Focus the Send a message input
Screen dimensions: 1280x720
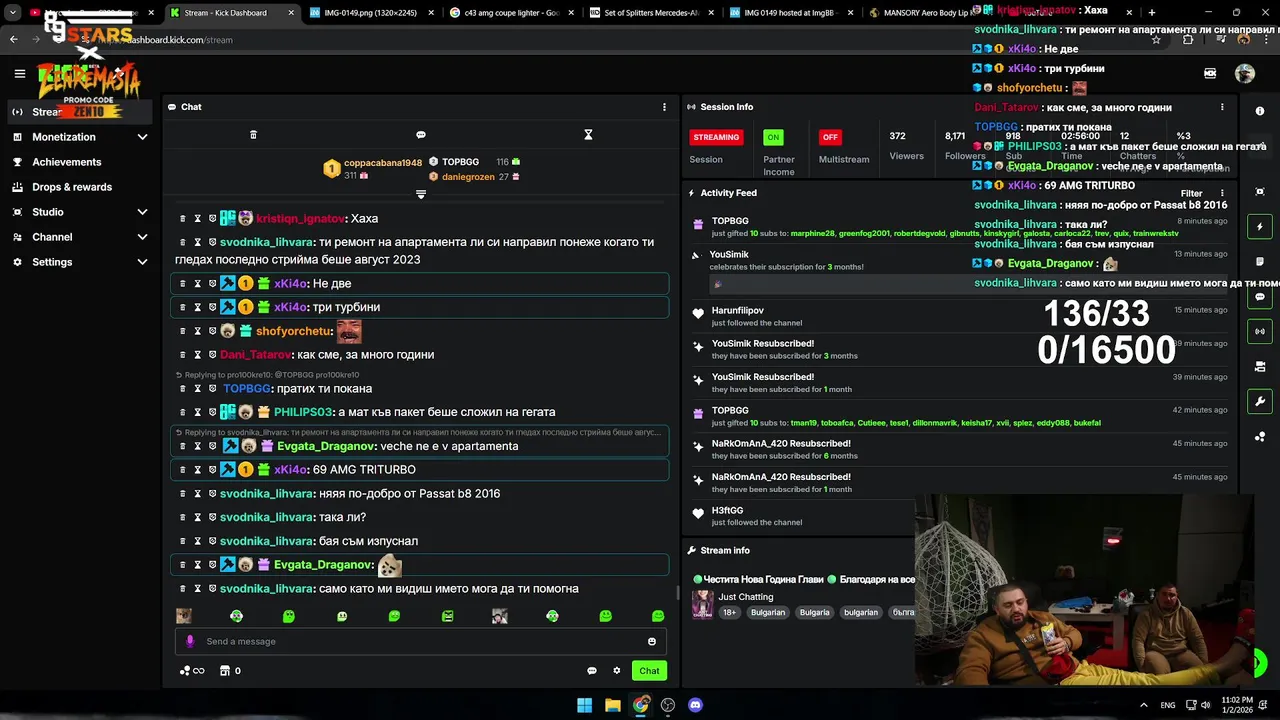420,641
